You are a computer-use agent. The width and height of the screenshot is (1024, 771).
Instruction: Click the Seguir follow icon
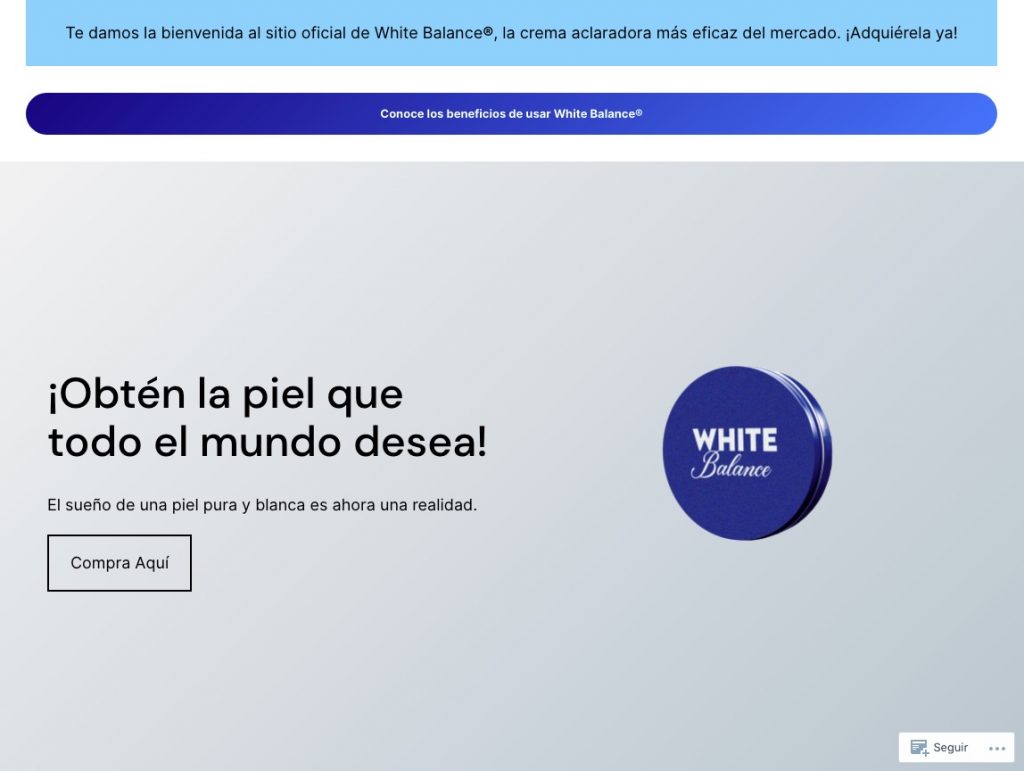coord(919,748)
